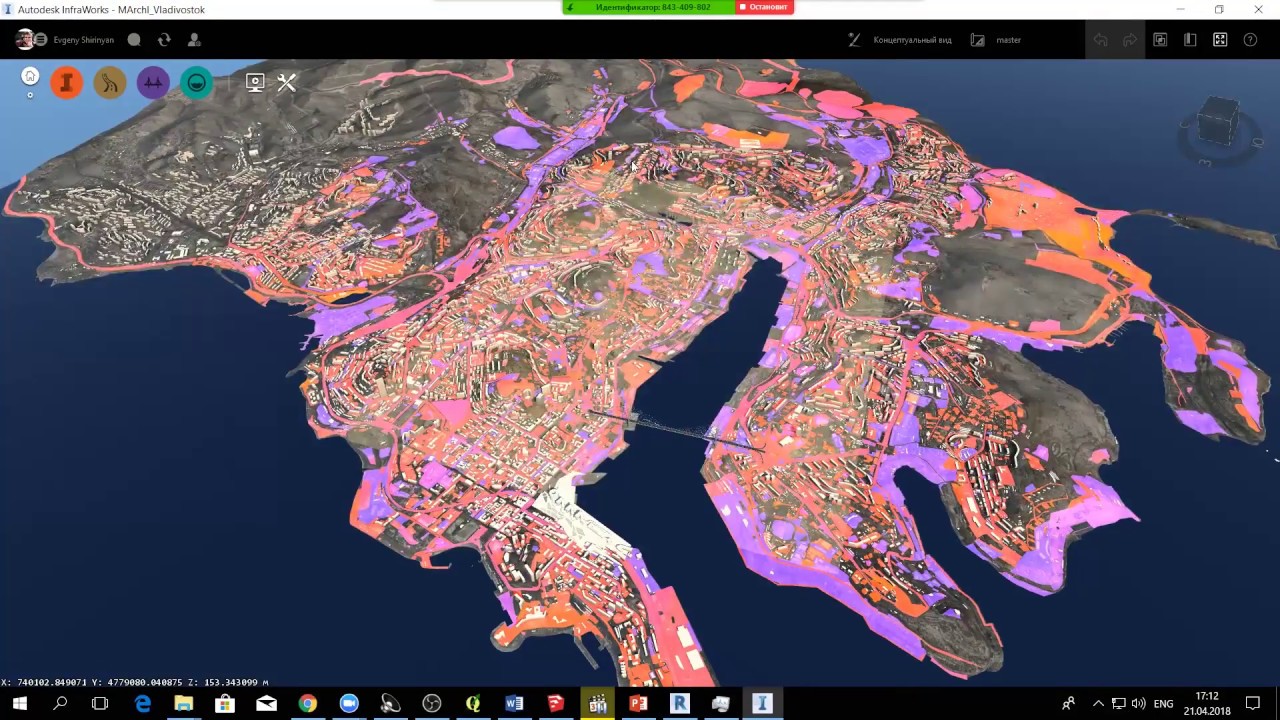The width and height of the screenshot is (1280, 720).
Task: Click the Undo arrow
Action: tap(1101, 40)
